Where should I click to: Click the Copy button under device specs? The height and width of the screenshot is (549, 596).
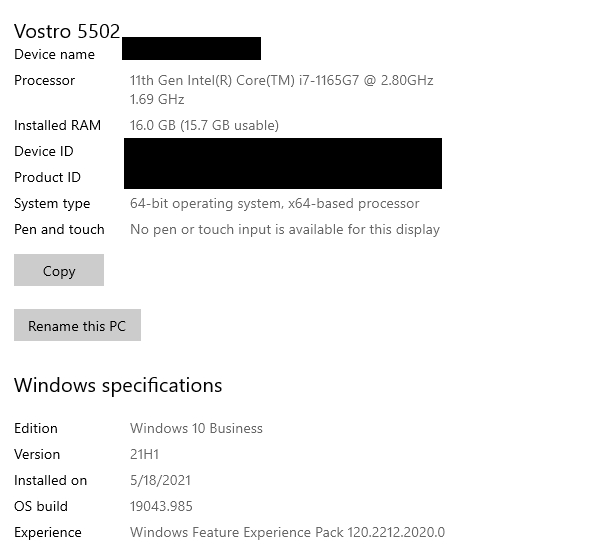click(59, 270)
